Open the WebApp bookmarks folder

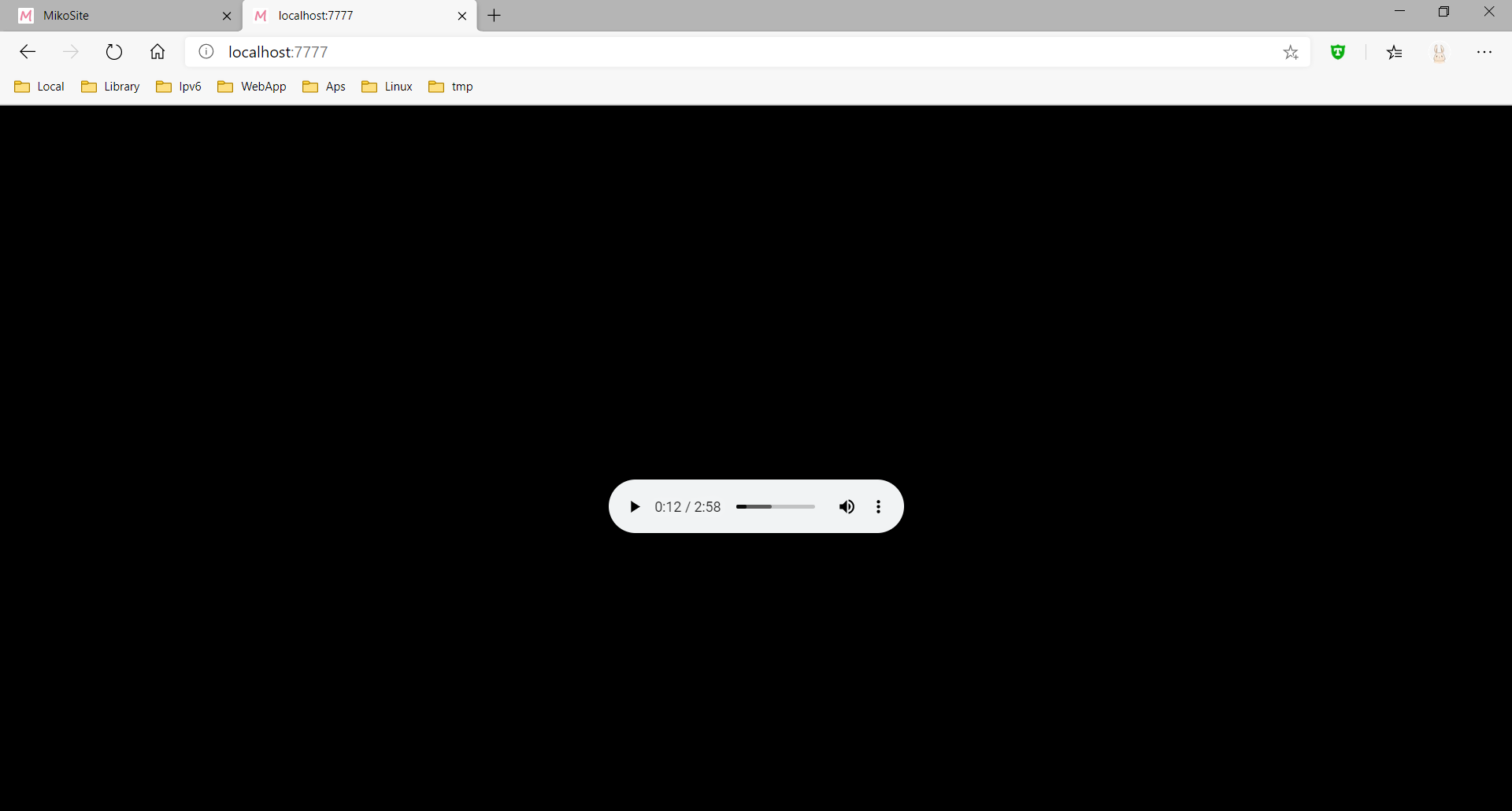[252, 87]
